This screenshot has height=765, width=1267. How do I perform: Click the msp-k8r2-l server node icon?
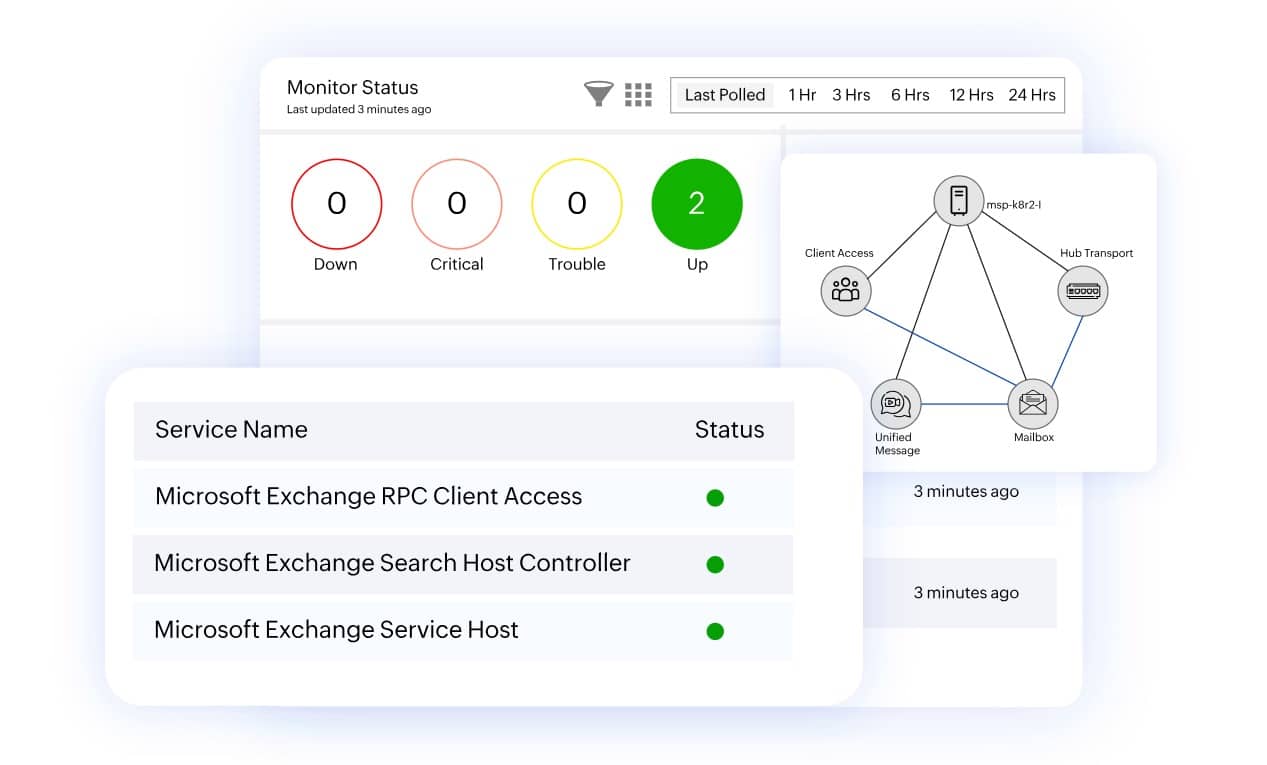click(959, 199)
